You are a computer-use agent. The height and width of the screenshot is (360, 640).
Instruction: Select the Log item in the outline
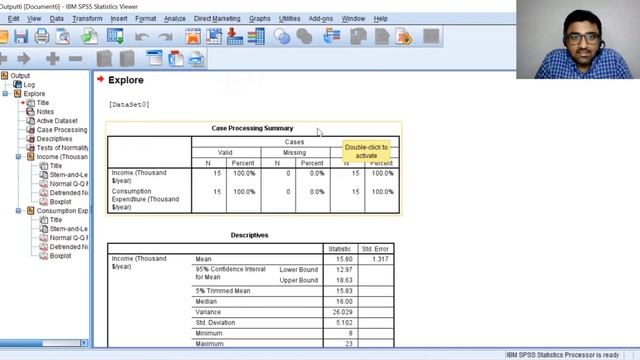tap(29, 84)
